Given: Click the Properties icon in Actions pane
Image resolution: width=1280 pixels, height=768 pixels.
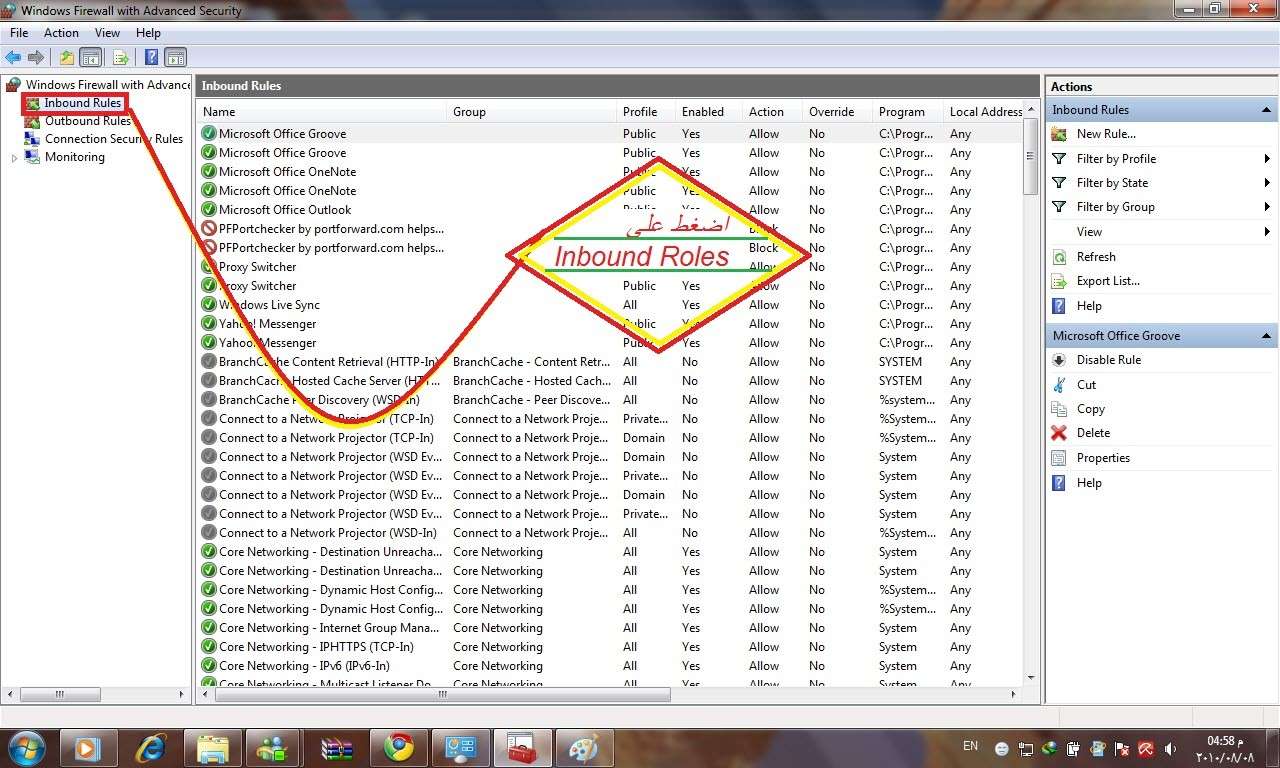Looking at the screenshot, I should point(1059,458).
